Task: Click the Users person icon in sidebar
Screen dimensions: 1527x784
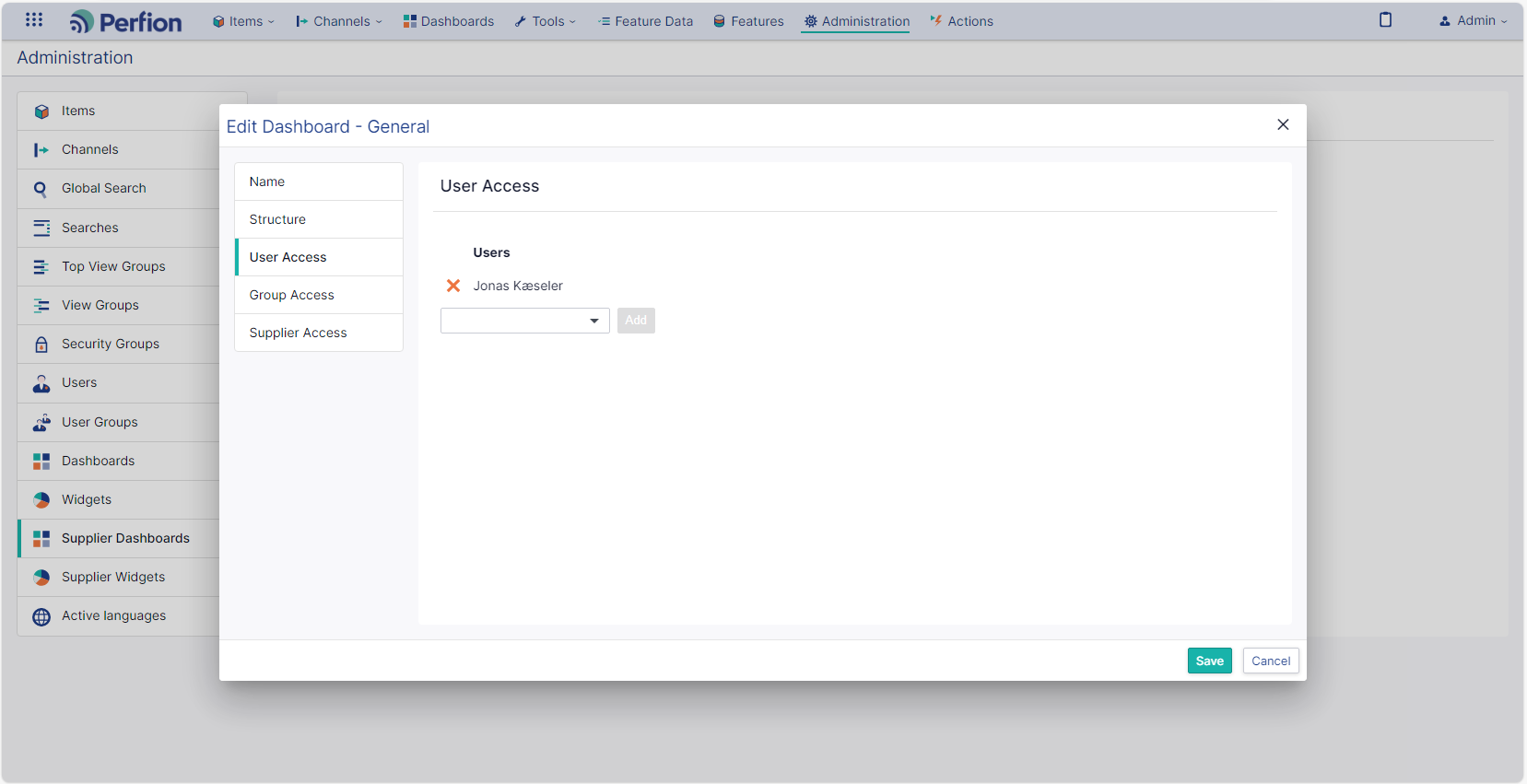Action: coord(41,383)
